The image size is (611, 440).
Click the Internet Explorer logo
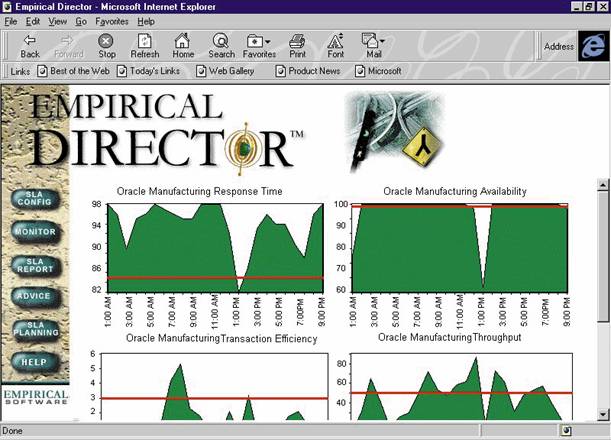pyautogui.click(x=593, y=46)
